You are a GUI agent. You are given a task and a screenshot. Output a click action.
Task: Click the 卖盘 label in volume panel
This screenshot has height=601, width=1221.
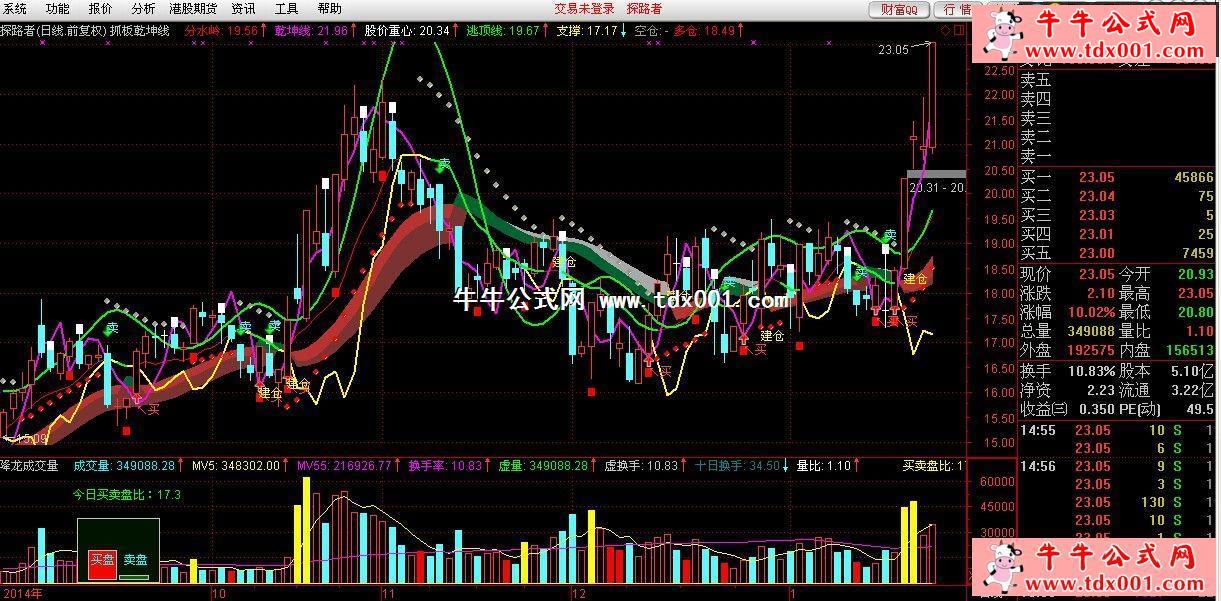(x=135, y=561)
